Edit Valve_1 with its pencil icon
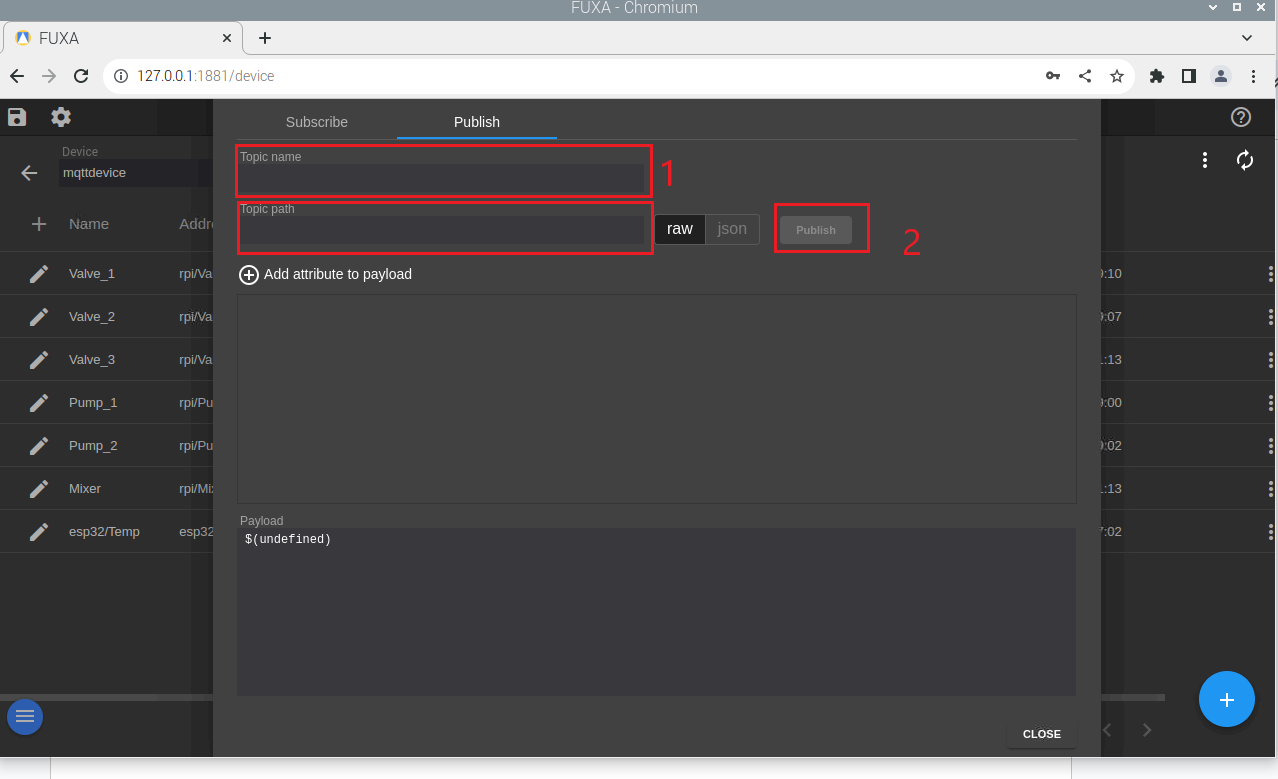The height and width of the screenshot is (779, 1278). [39, 274]
